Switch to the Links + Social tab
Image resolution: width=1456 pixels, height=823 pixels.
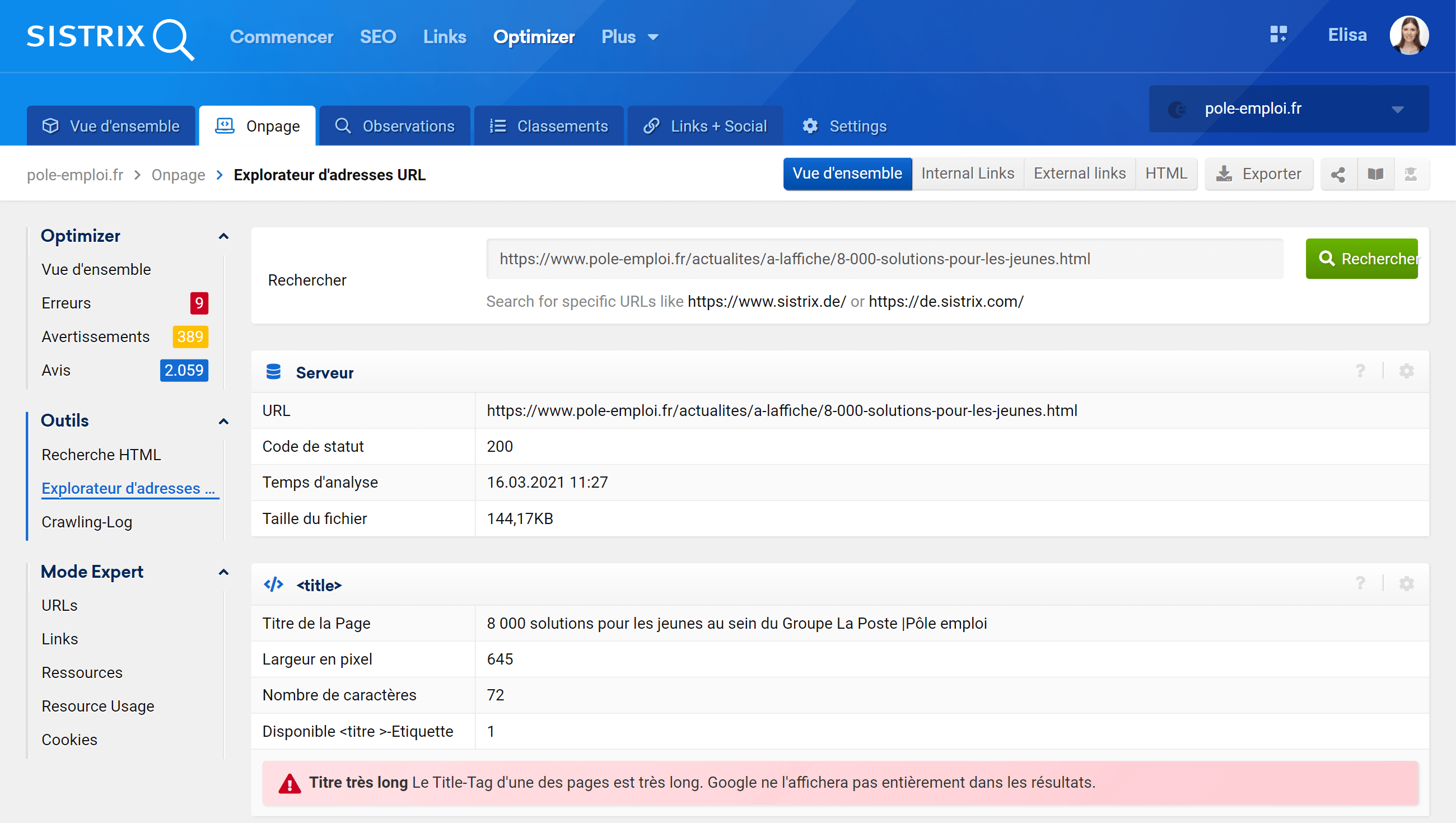(705, 125)
